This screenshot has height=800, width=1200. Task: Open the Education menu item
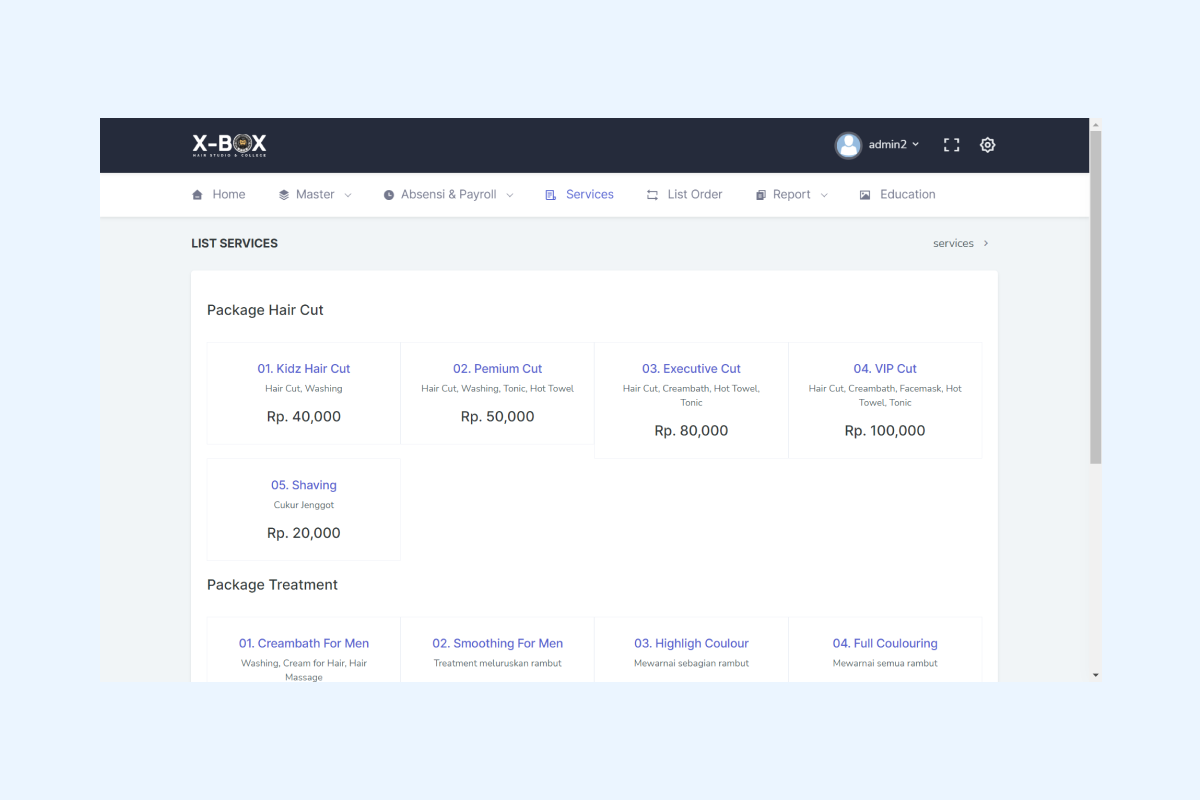pos(897,195)
